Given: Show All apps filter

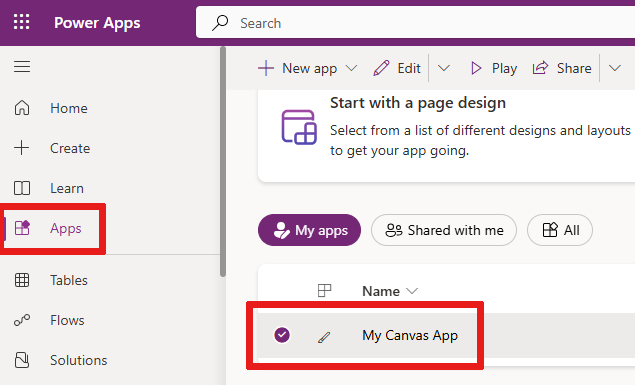Looking at the screenshot, I should [560, 230].
